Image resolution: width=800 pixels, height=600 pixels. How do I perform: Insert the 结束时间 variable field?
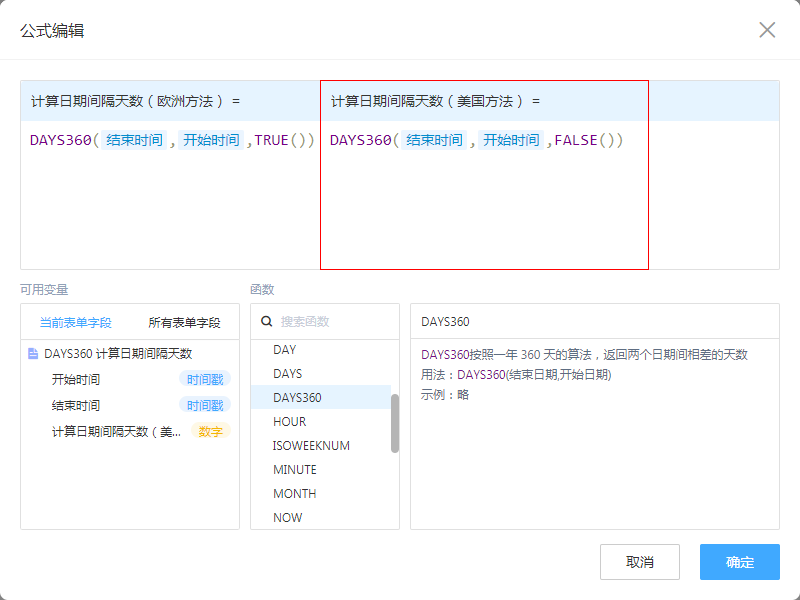coord(76,406)
